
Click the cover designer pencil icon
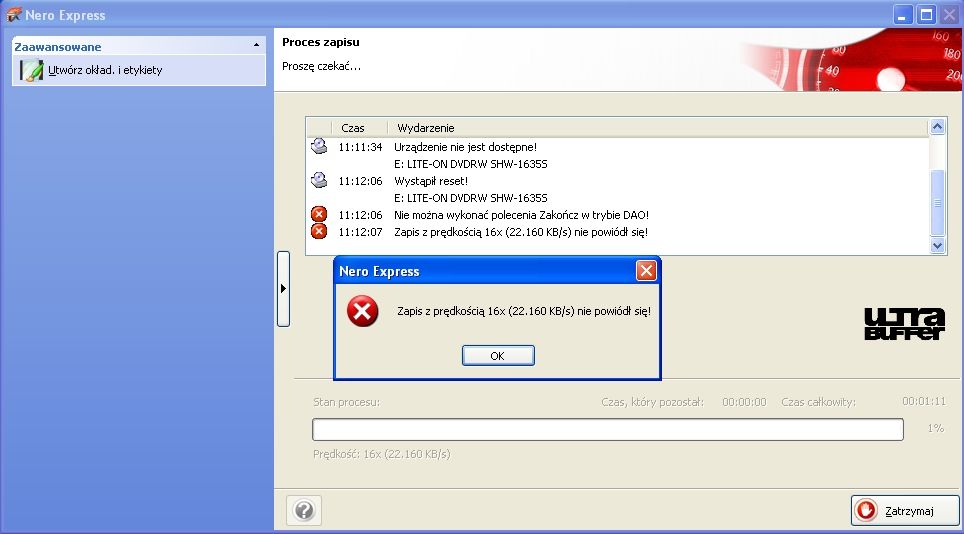(x=31, y=70)
